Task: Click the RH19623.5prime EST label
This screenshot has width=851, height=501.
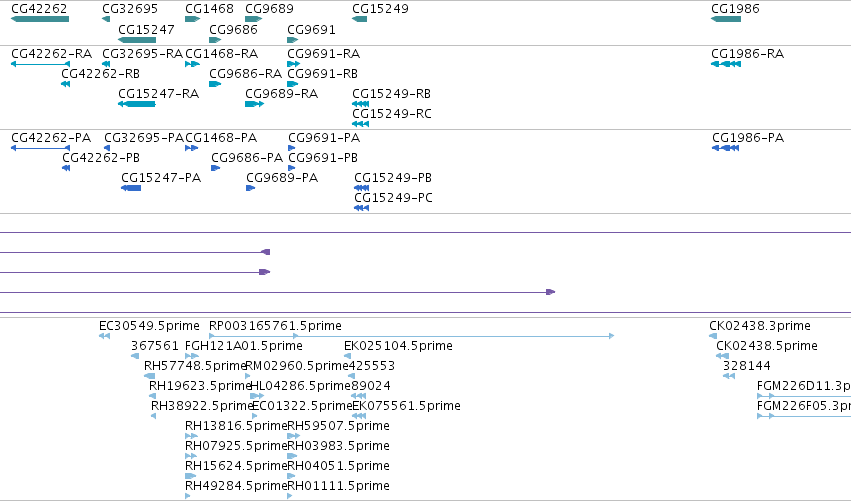Action: [200, 386]
